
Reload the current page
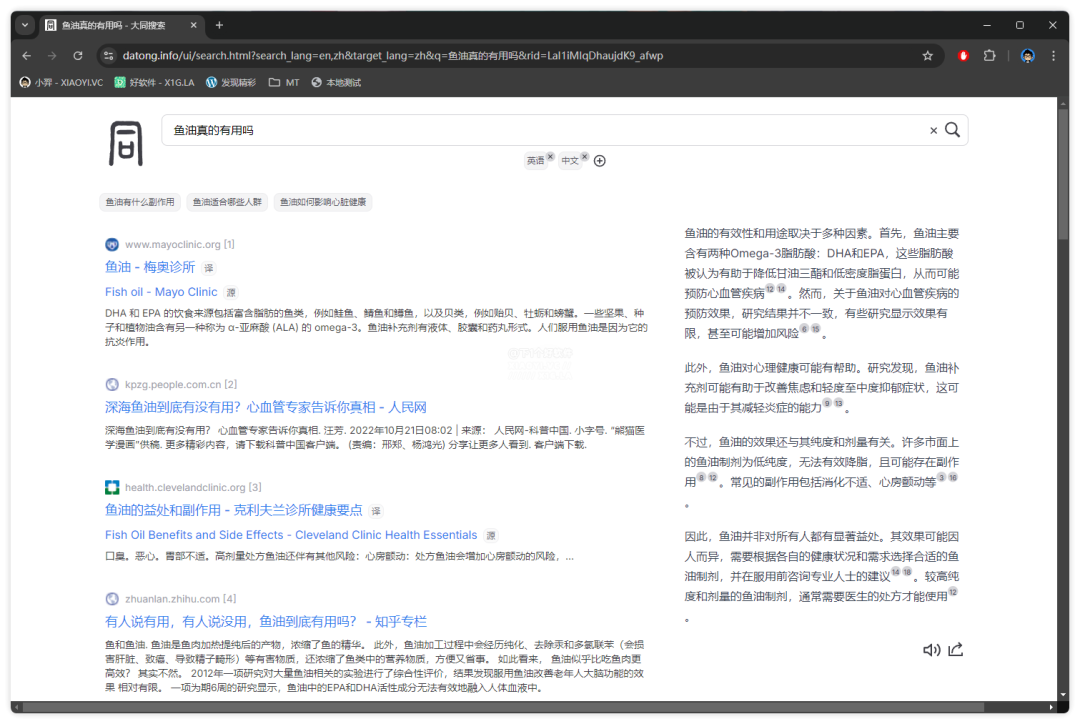76,56
